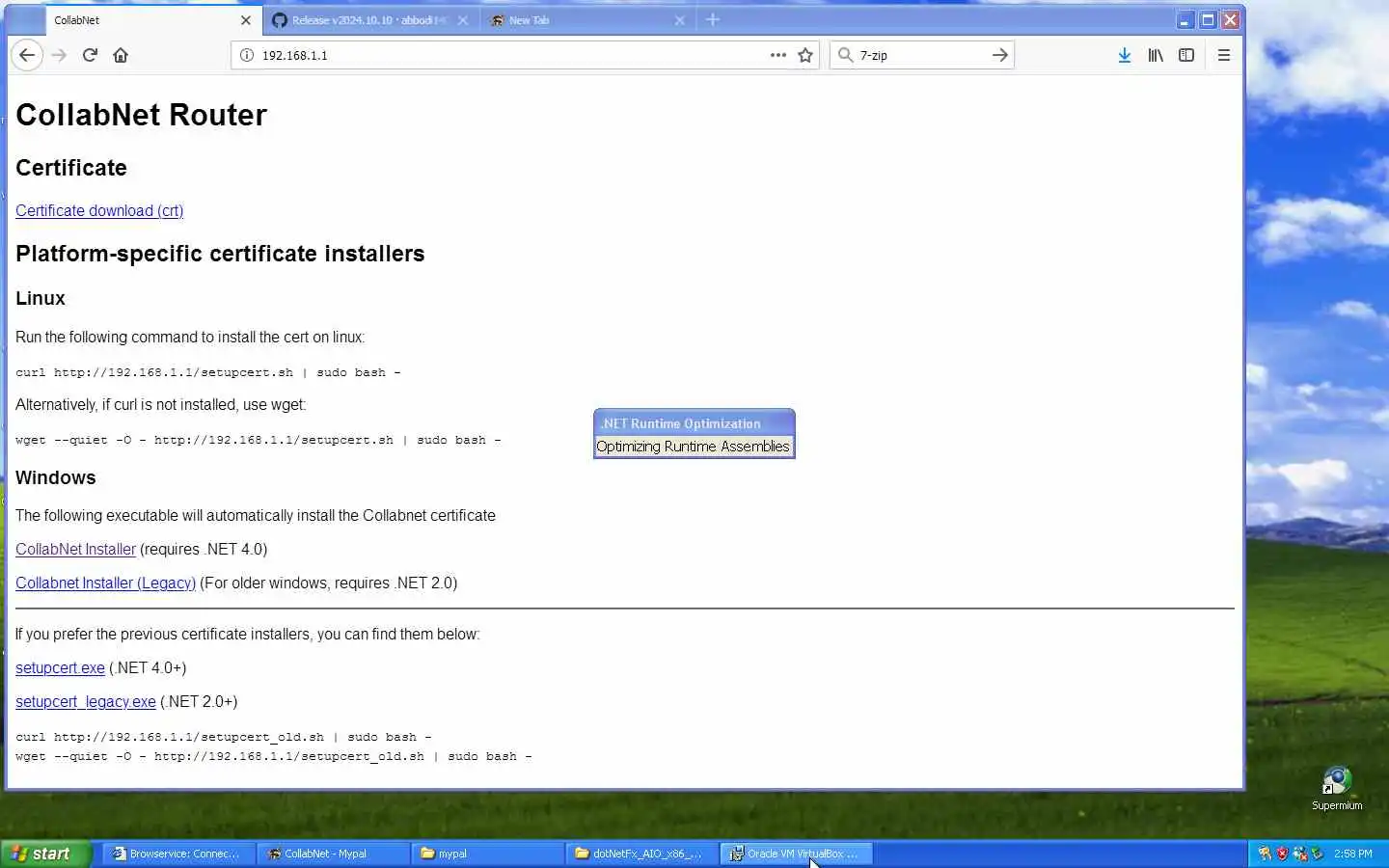
Task: Download the CollabNet Installer link
Action: 75,549
